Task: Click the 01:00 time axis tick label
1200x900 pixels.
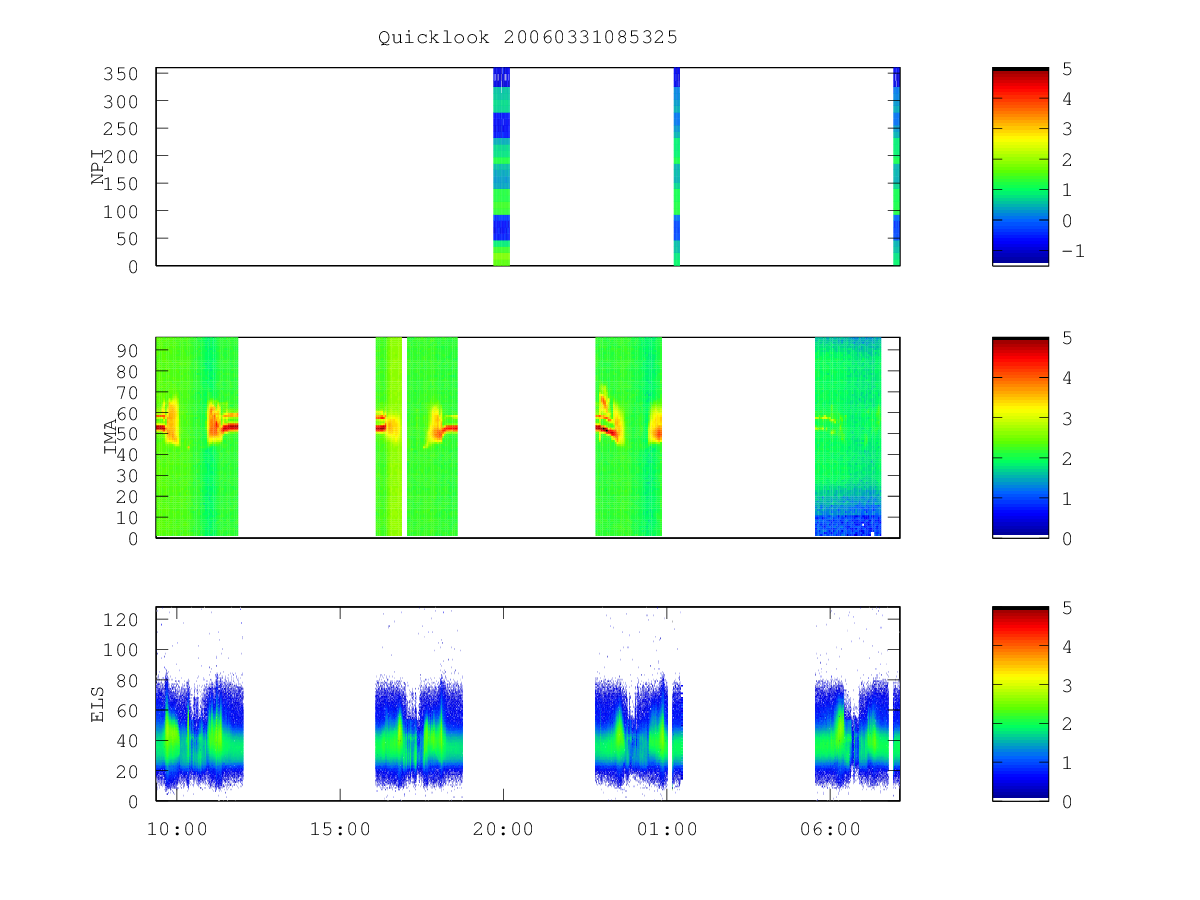Action: [667, 829]
